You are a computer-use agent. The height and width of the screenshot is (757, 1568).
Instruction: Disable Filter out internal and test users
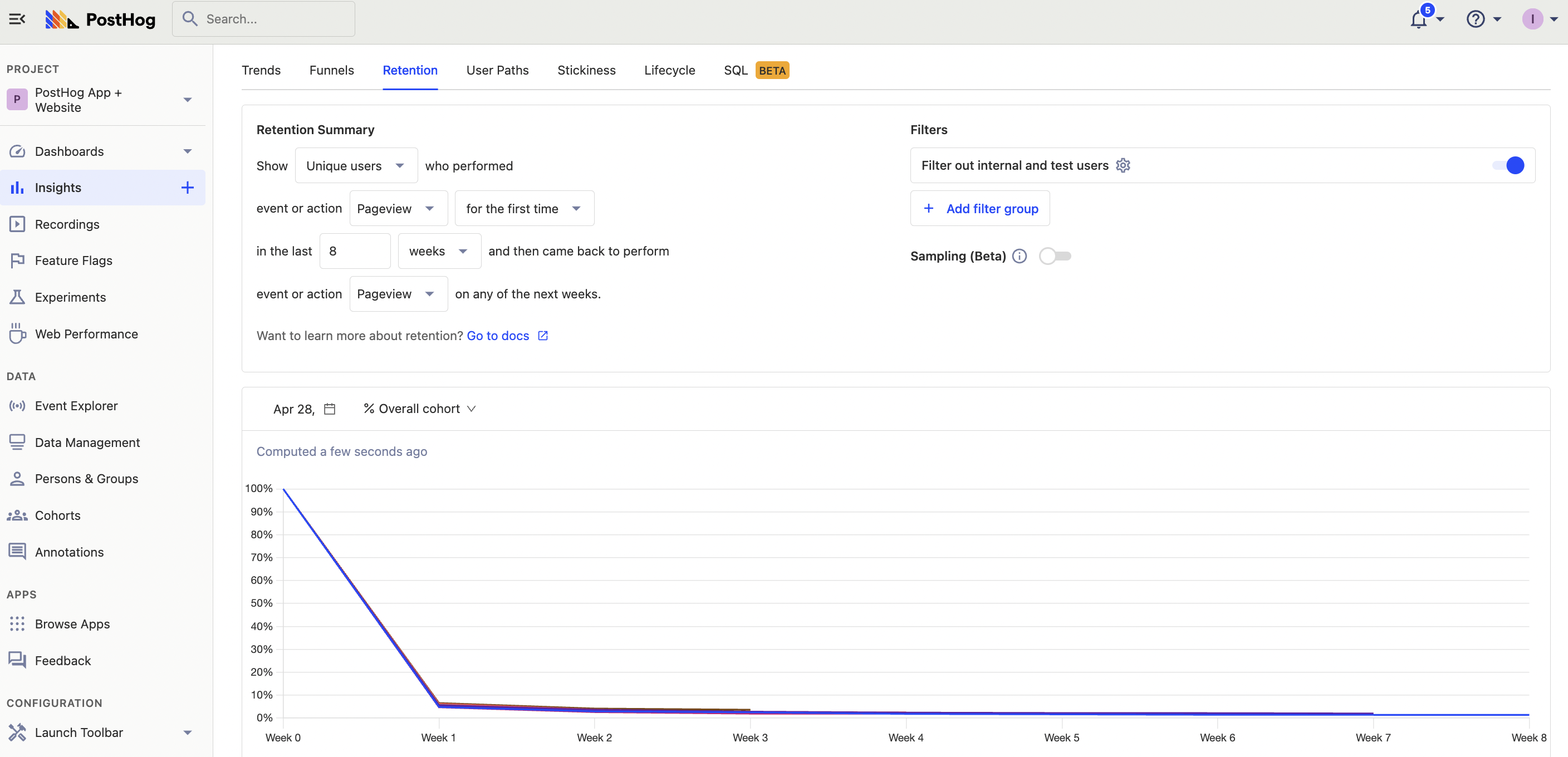[x=1508, y=165]
